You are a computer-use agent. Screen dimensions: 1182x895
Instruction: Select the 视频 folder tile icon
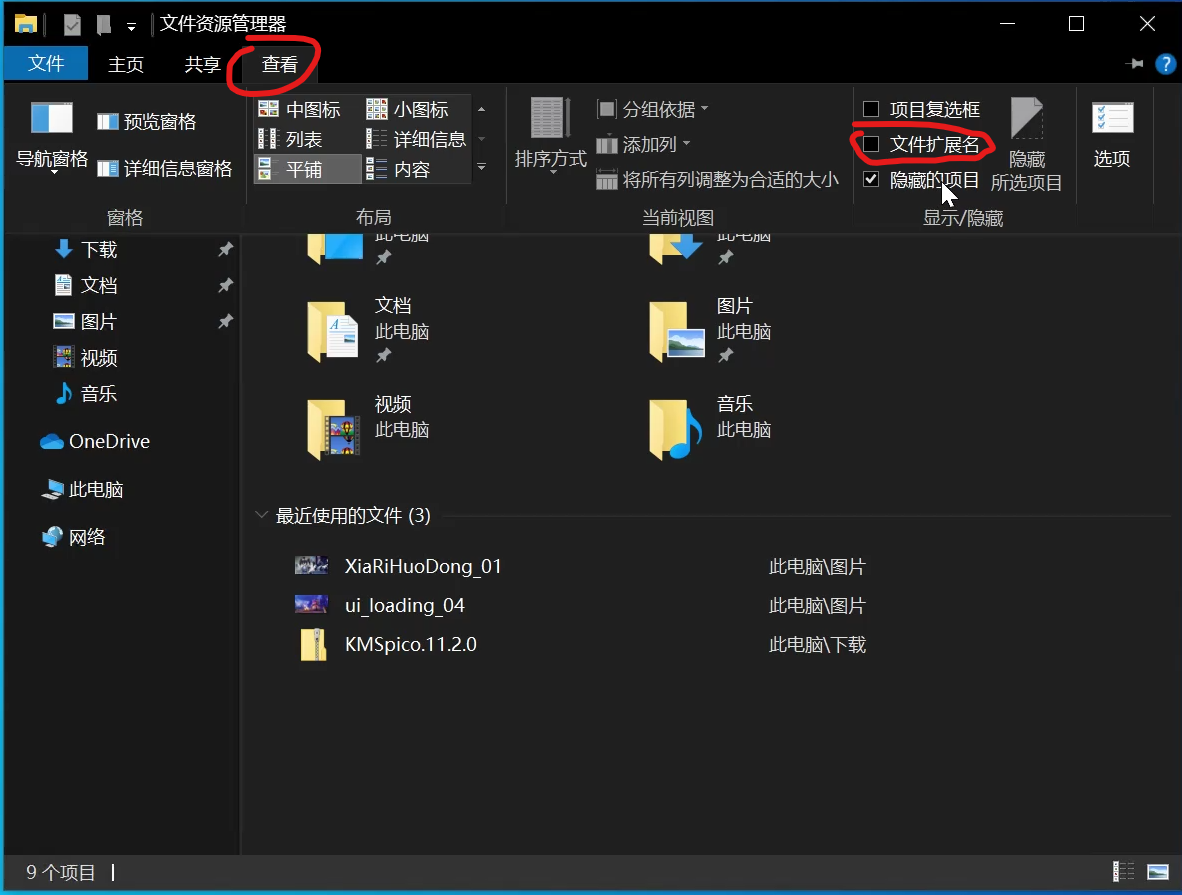pos(332,429)
